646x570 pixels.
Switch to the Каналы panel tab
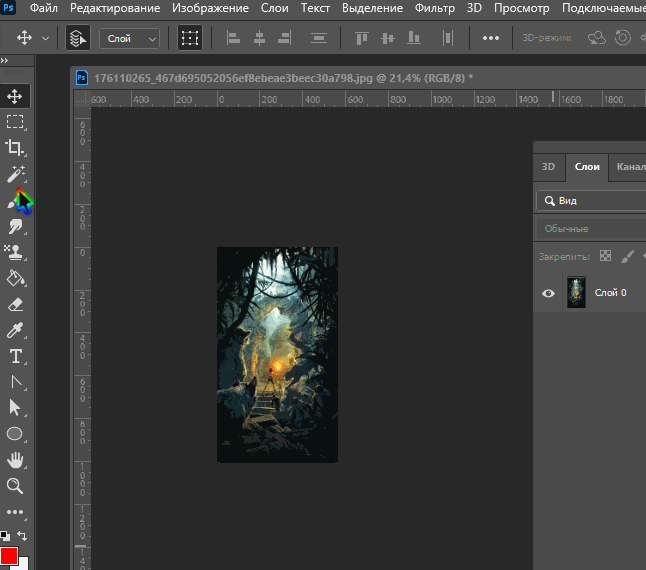pos(629,167)
